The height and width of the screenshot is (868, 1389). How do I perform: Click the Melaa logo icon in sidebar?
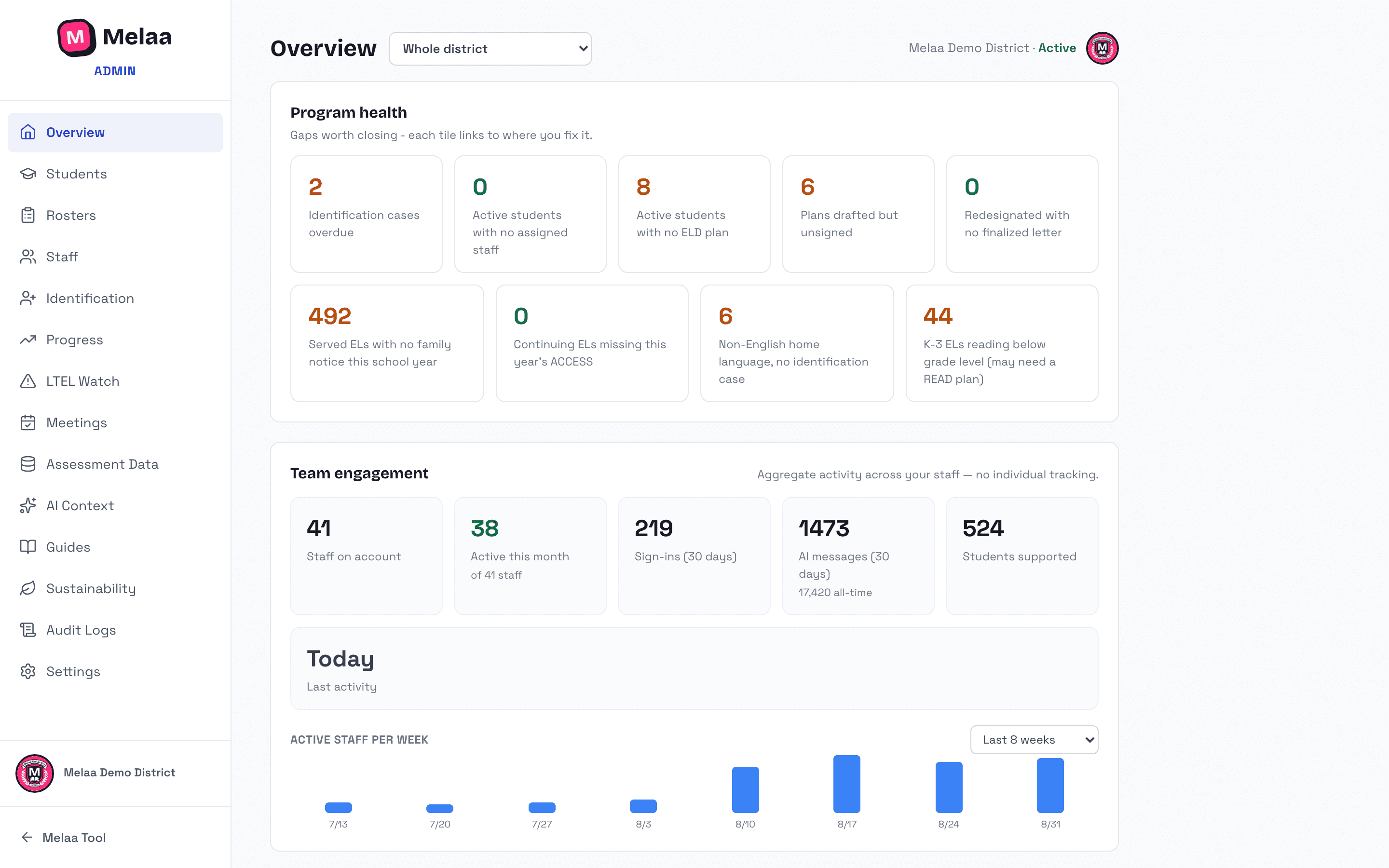click(x=76, y=38)
